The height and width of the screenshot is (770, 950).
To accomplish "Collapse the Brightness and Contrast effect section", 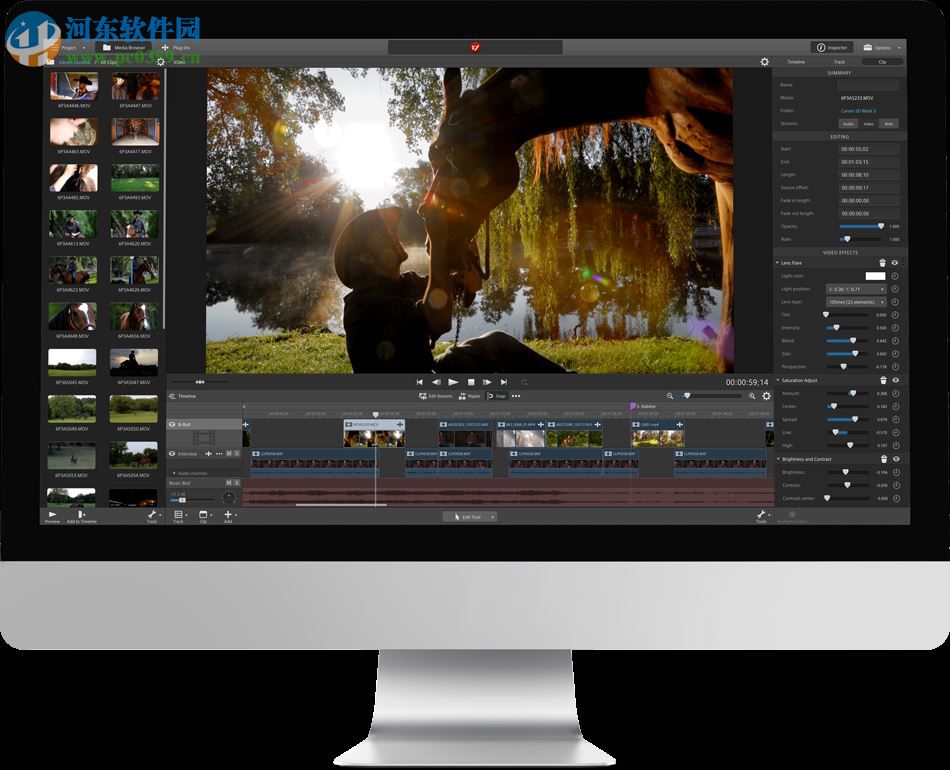I will pos(780,459).
